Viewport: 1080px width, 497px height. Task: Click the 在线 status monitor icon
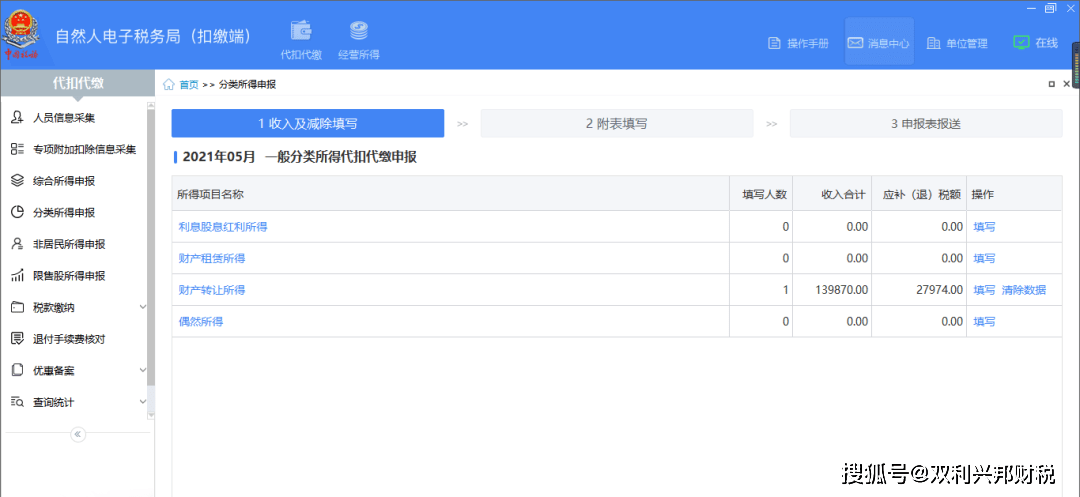[1021, 43]
